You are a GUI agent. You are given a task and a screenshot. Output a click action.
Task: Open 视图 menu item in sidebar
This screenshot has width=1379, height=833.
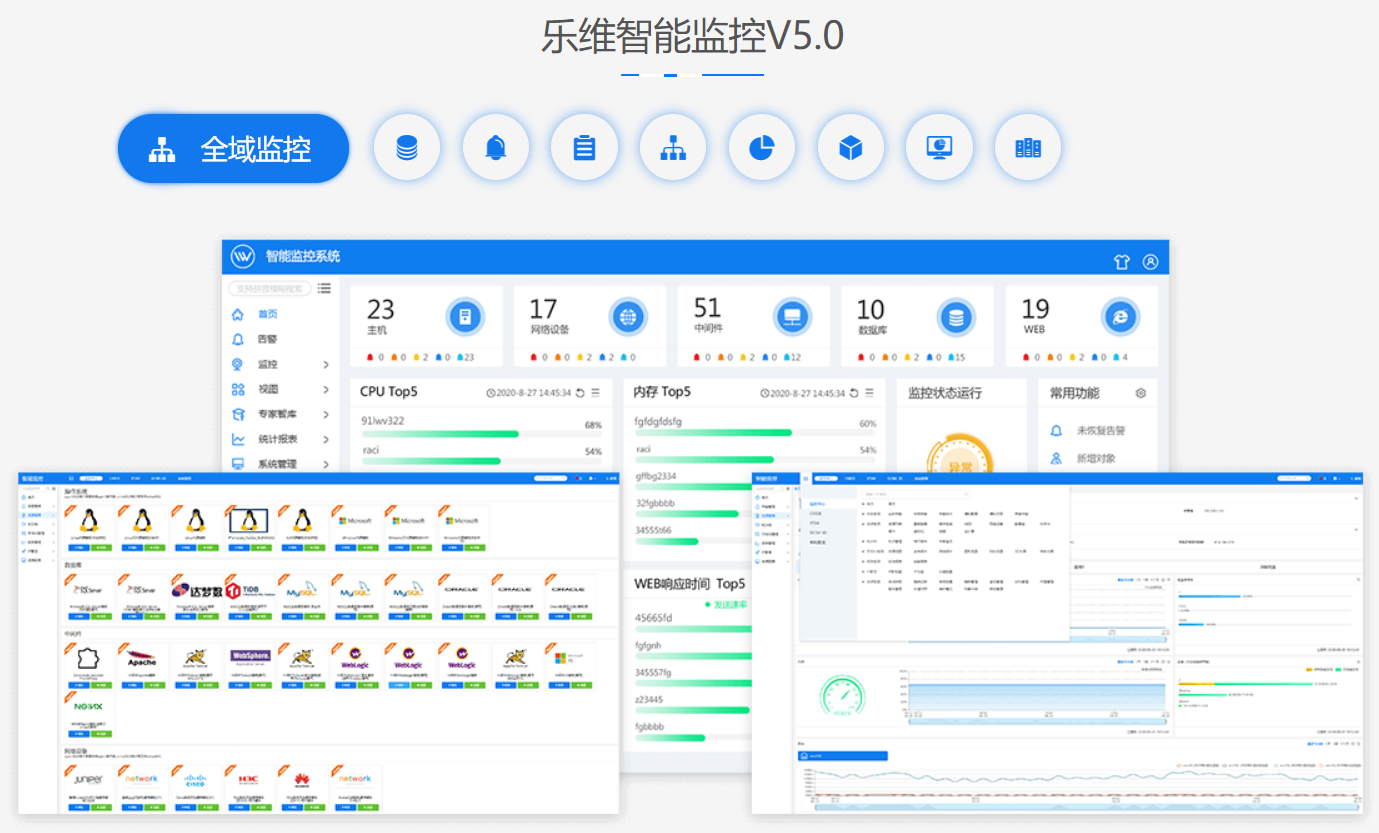(268, 389)
